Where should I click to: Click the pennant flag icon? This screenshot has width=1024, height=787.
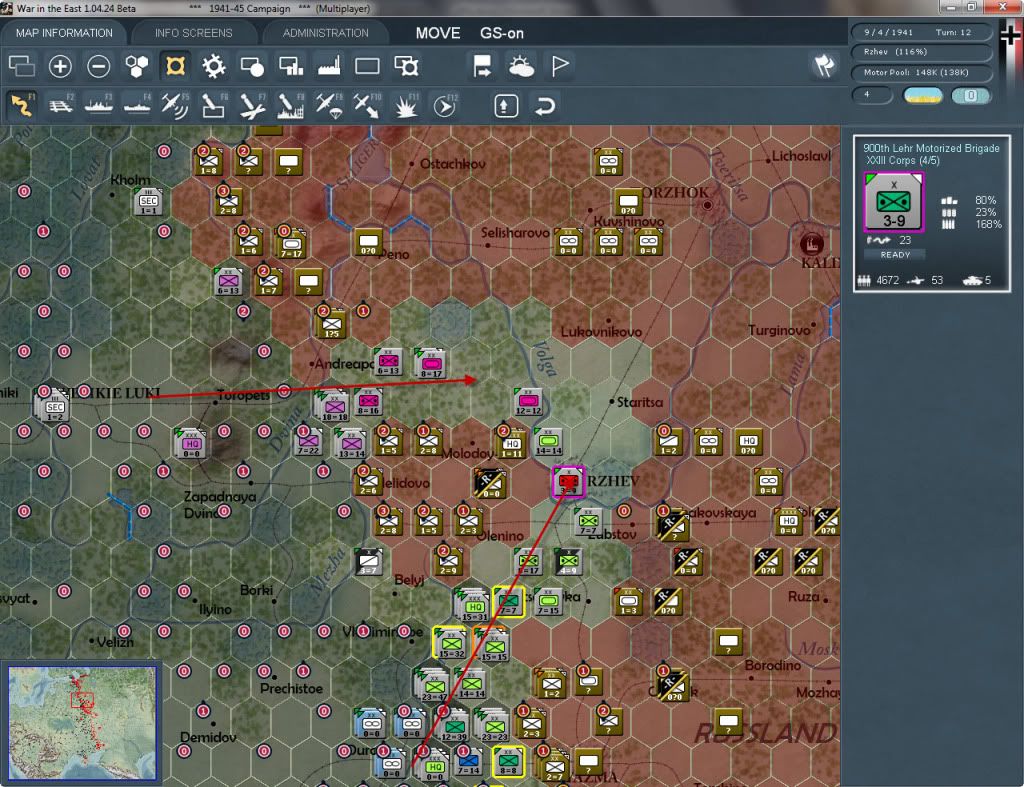tap(560, 66)
